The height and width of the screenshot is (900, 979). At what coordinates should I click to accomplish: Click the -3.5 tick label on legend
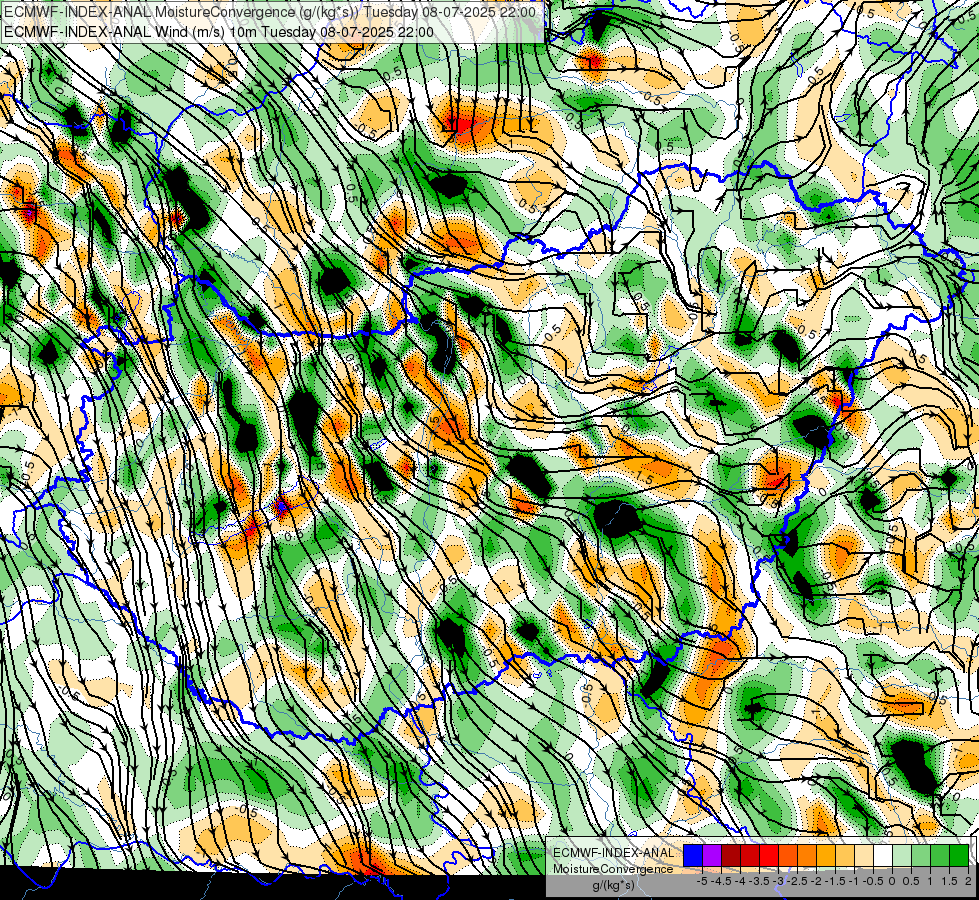coord(760,881)
